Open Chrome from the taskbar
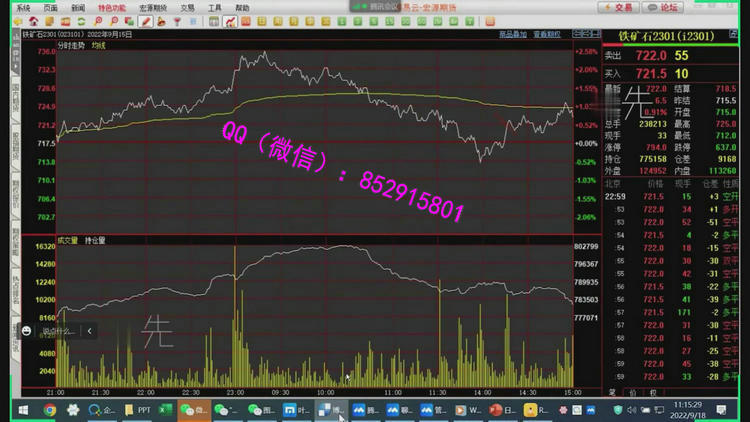The width and height of the screenshot is (750, 422). [x=49, y=410]
